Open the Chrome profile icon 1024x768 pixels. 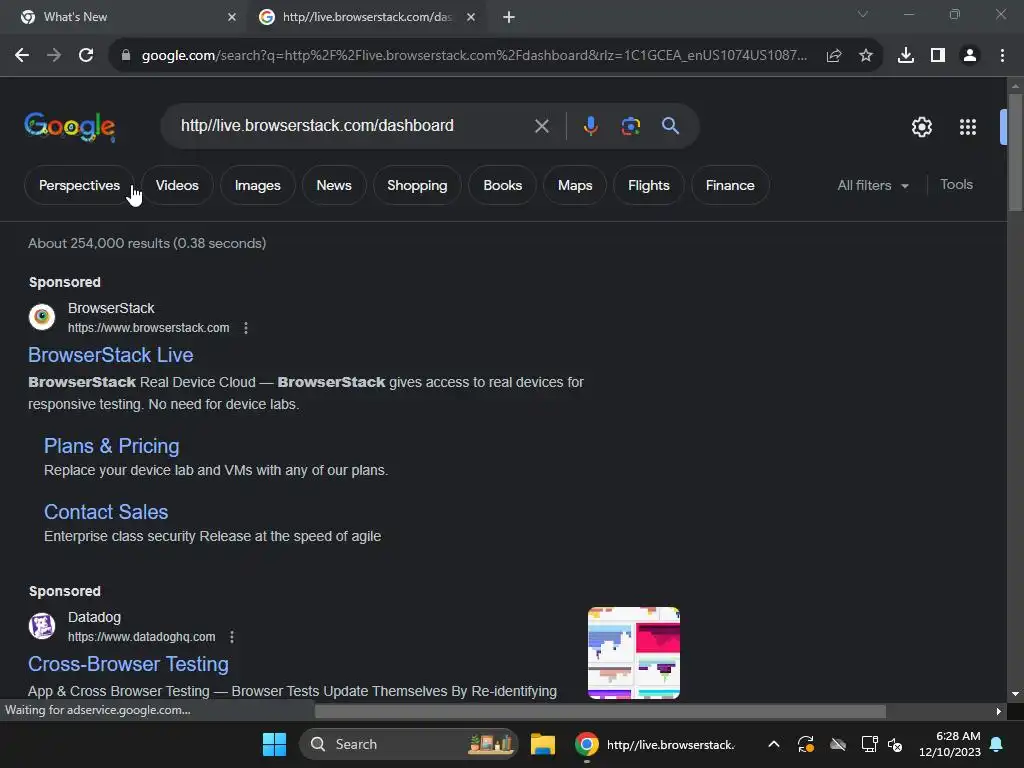[x=969, y=56]
